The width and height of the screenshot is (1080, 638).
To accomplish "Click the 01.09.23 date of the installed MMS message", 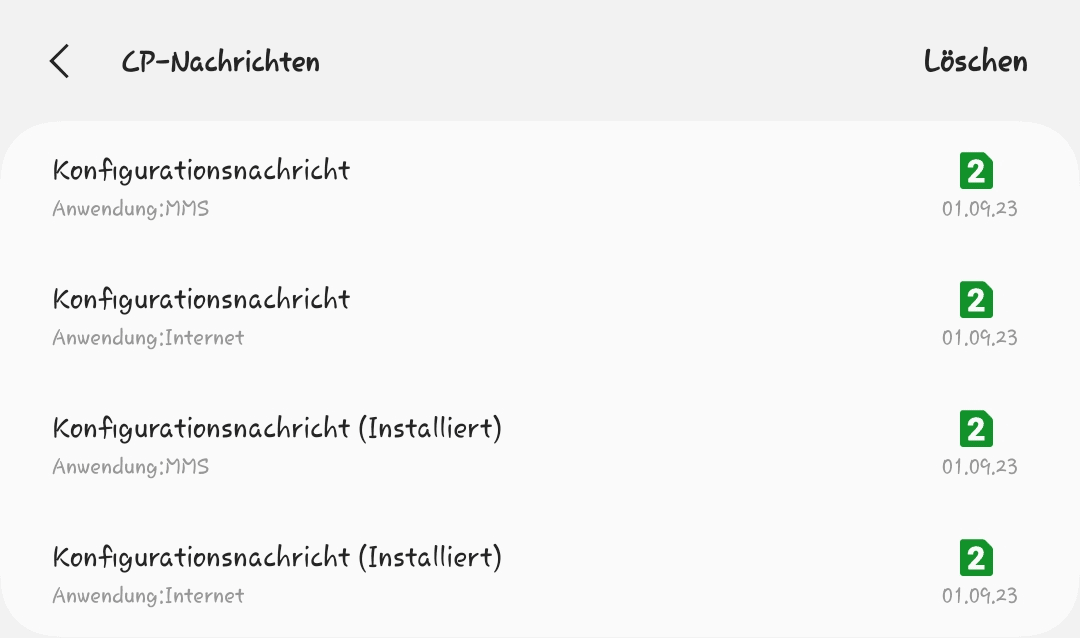I will pyautogui.click(x=979, y=467).
